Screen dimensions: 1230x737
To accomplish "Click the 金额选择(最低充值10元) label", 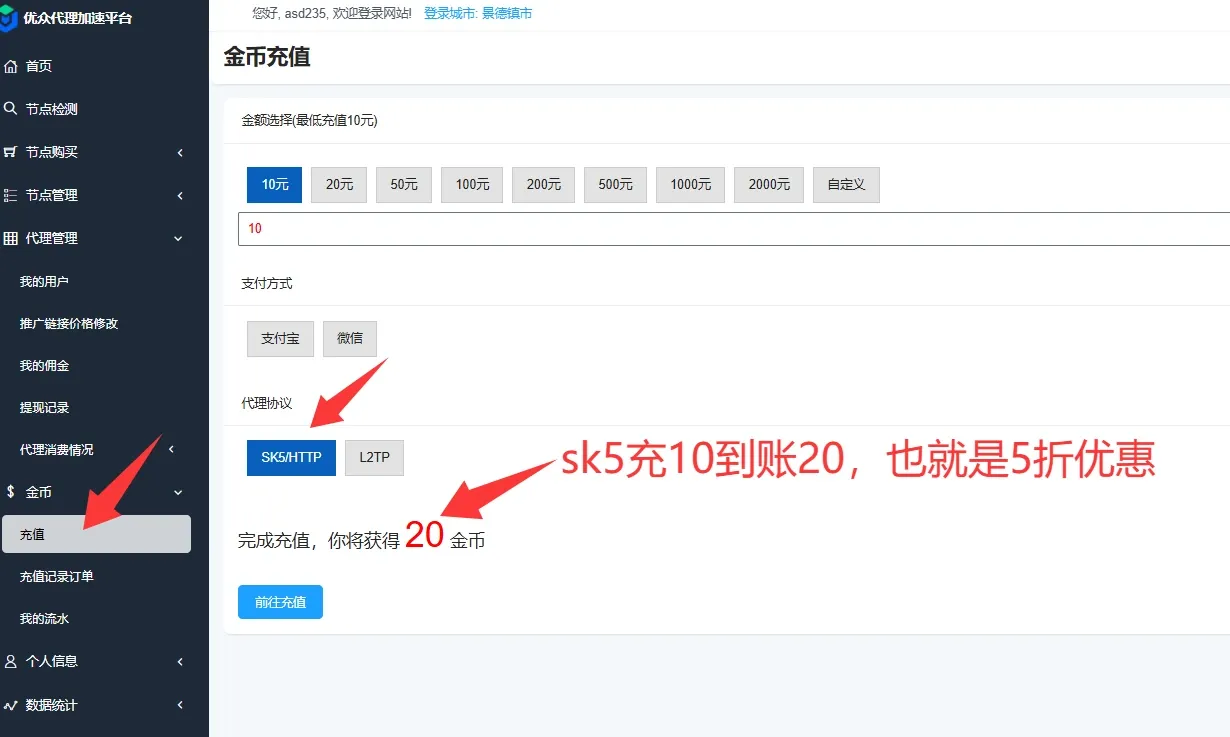I will 309,120.
